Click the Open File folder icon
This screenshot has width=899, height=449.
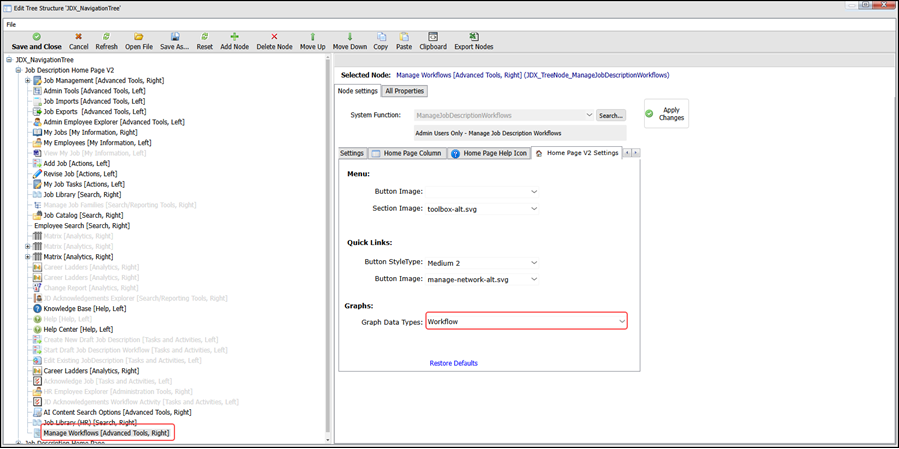139,36
